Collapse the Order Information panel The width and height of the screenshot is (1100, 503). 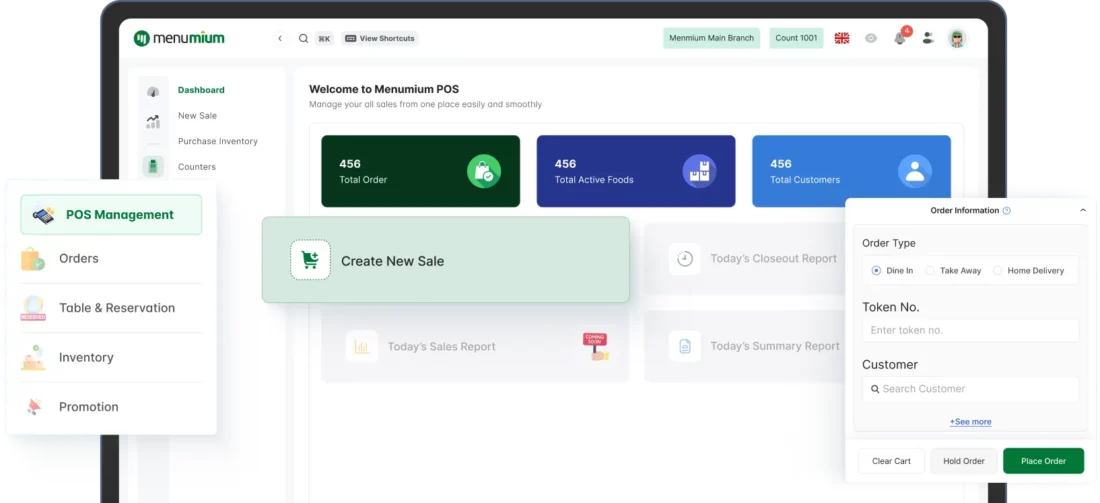pyautogui.click(x=1082, y=210)
